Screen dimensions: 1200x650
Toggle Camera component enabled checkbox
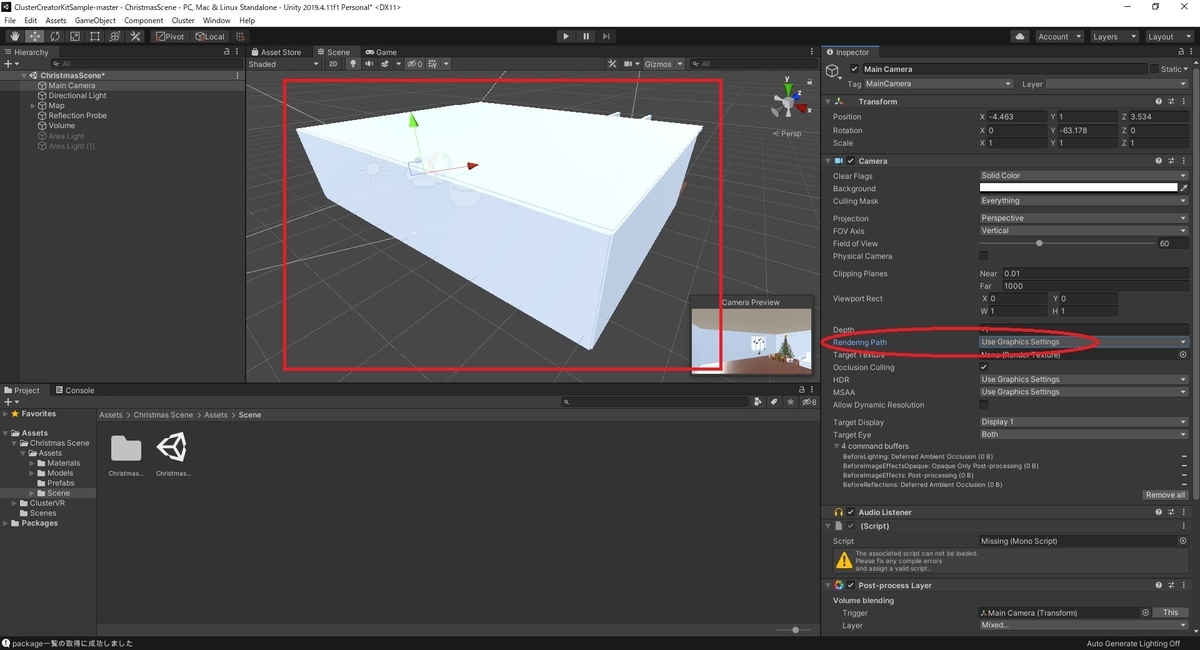[x=851, y=160]
